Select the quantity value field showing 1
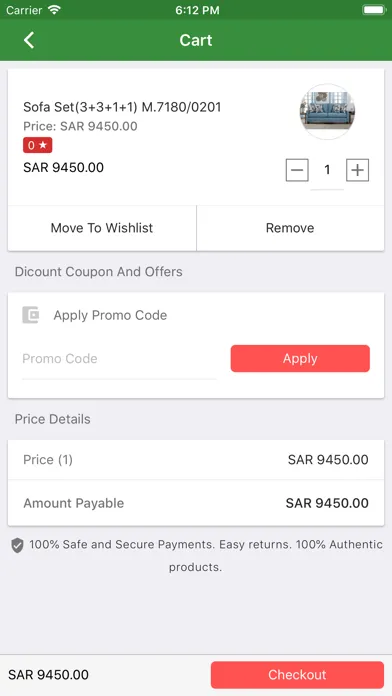The image size is (392, 696). [x=327, y=170]
